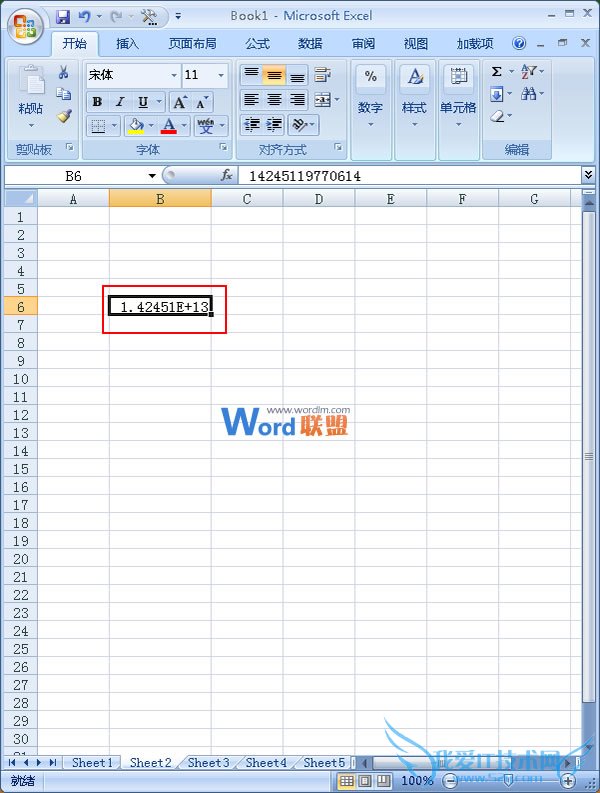600x793 pixels.
Task: Increase font size with large A
Action: pyautogui.click(x=179, y=103)
